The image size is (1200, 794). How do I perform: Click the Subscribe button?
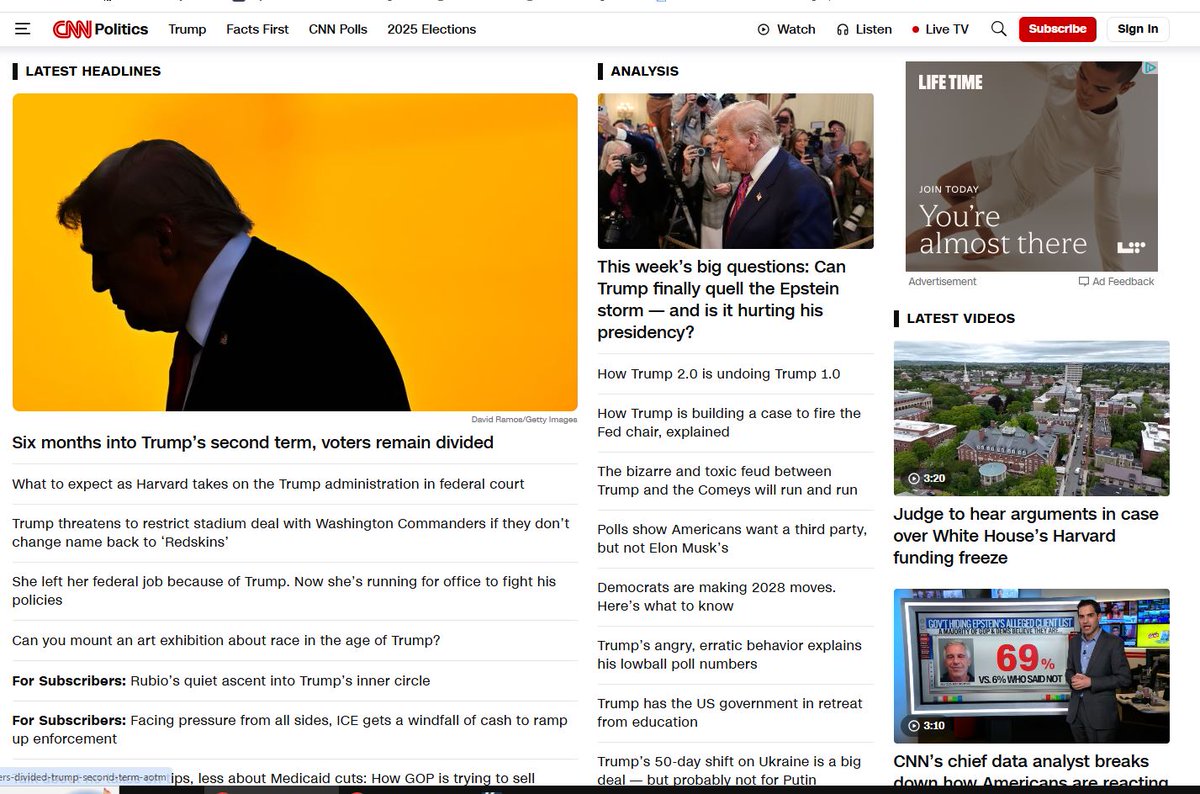click(x=1057, y=29)
